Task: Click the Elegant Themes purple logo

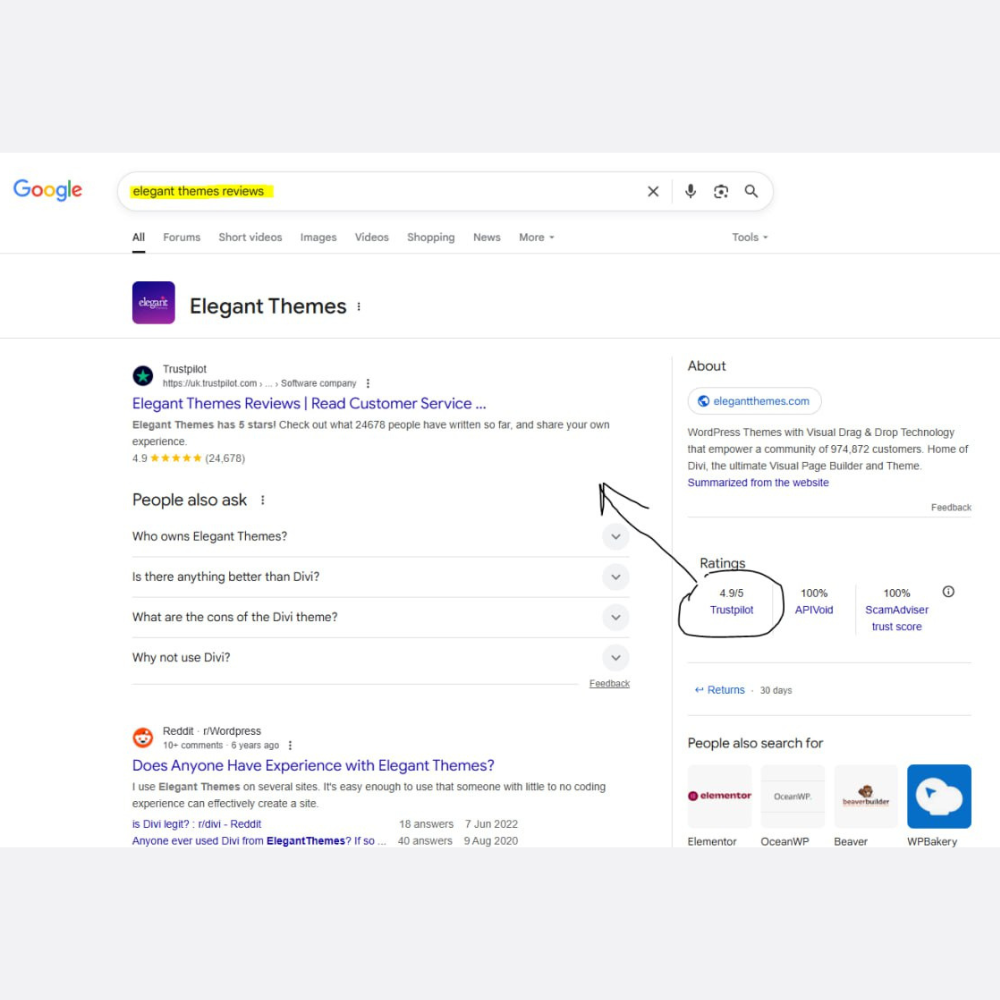Action: (x=154, y=302)
